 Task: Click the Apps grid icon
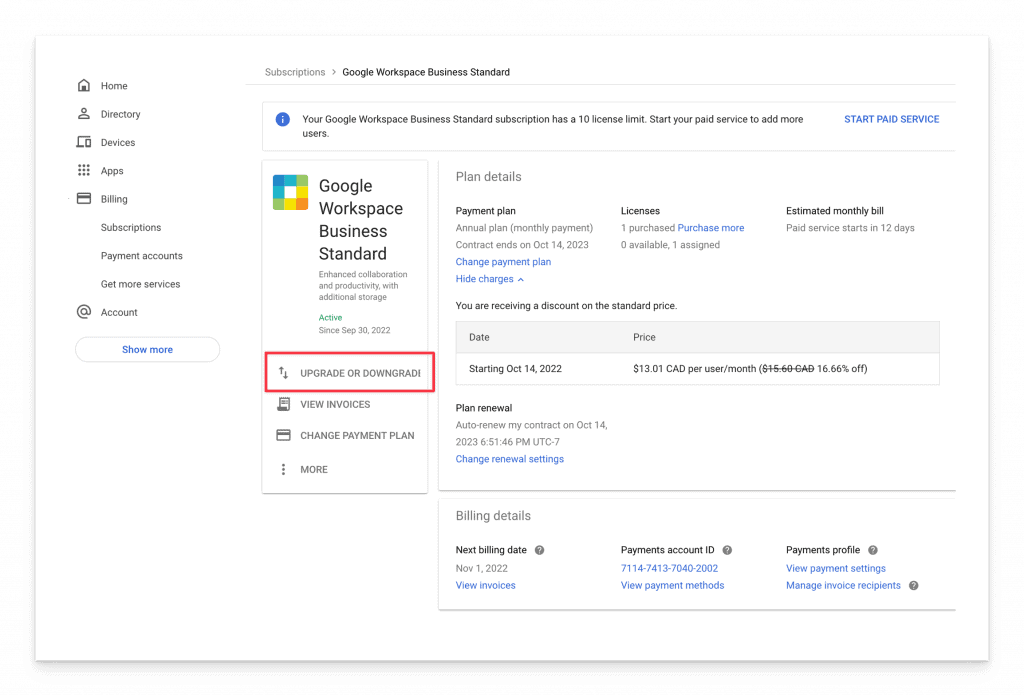tap(84, 170)
